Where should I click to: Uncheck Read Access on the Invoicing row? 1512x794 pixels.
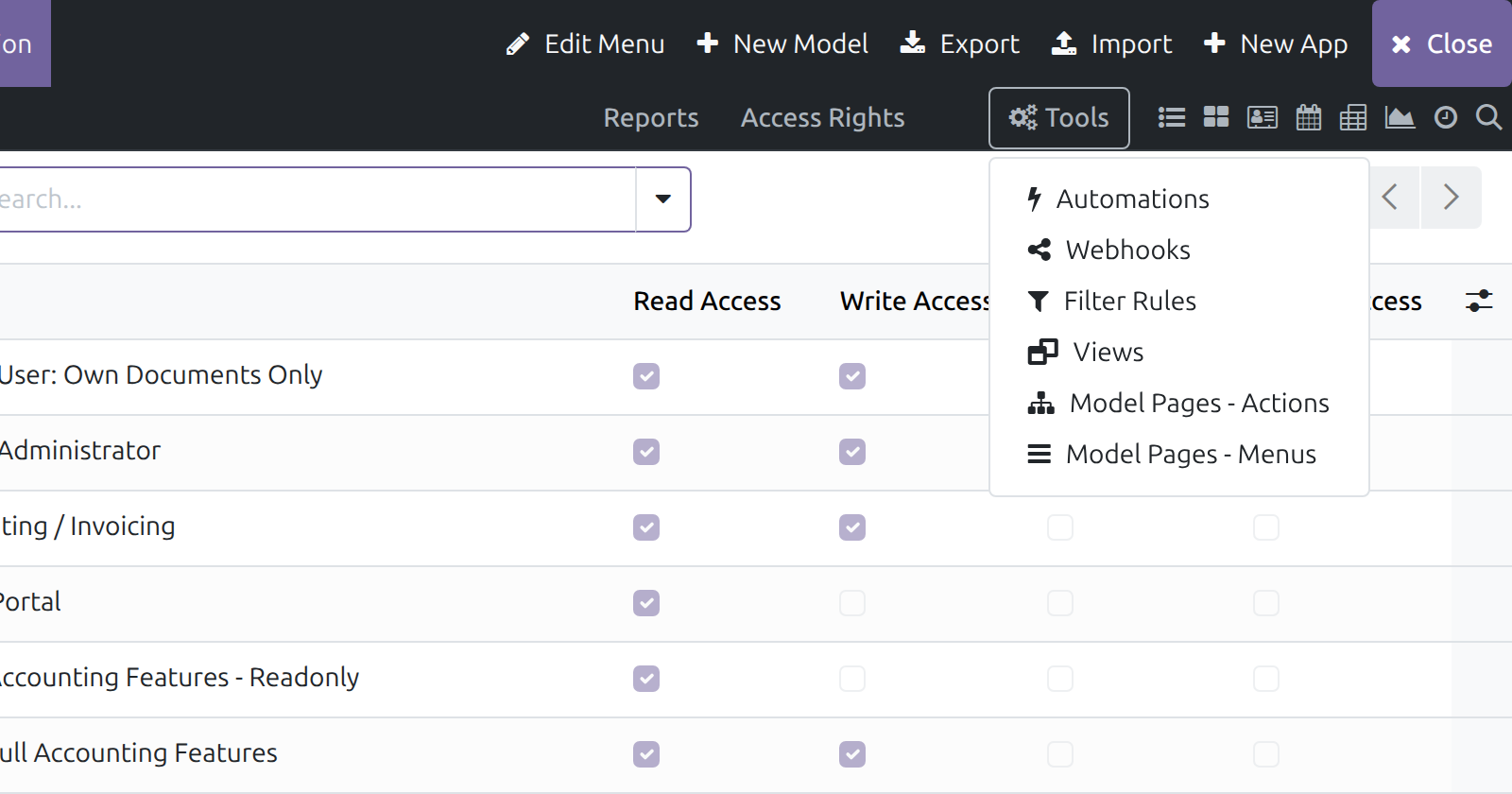click(x=646, y=527)
